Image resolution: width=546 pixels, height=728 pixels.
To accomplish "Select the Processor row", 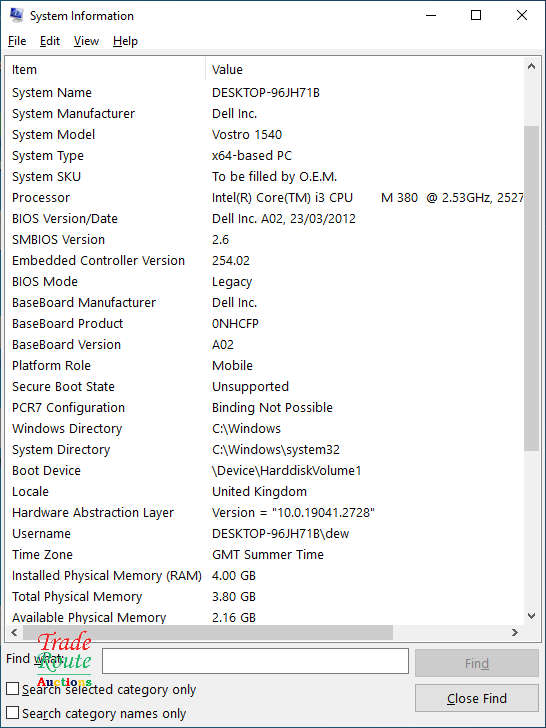I will pyautogui.click(x=265, y=197).
